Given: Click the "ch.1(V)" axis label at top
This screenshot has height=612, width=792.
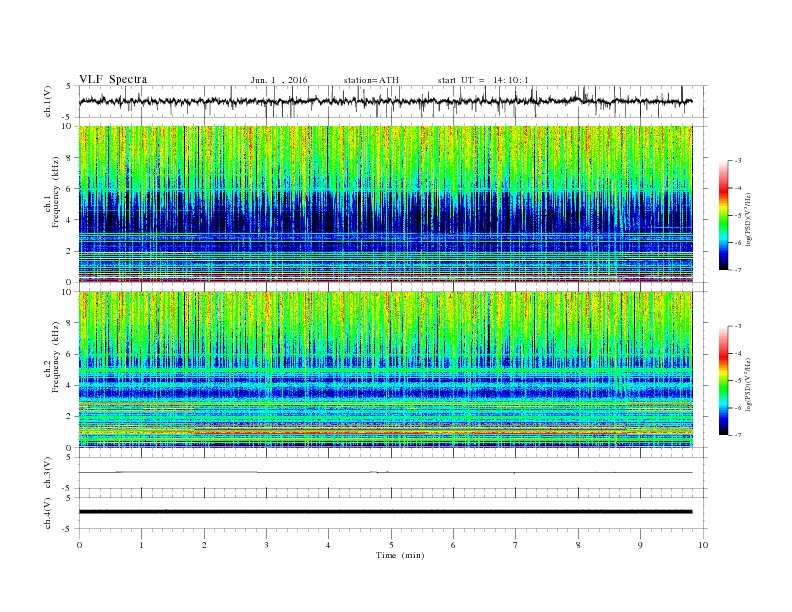Looking at the screenshot, I should coord(48,101).
